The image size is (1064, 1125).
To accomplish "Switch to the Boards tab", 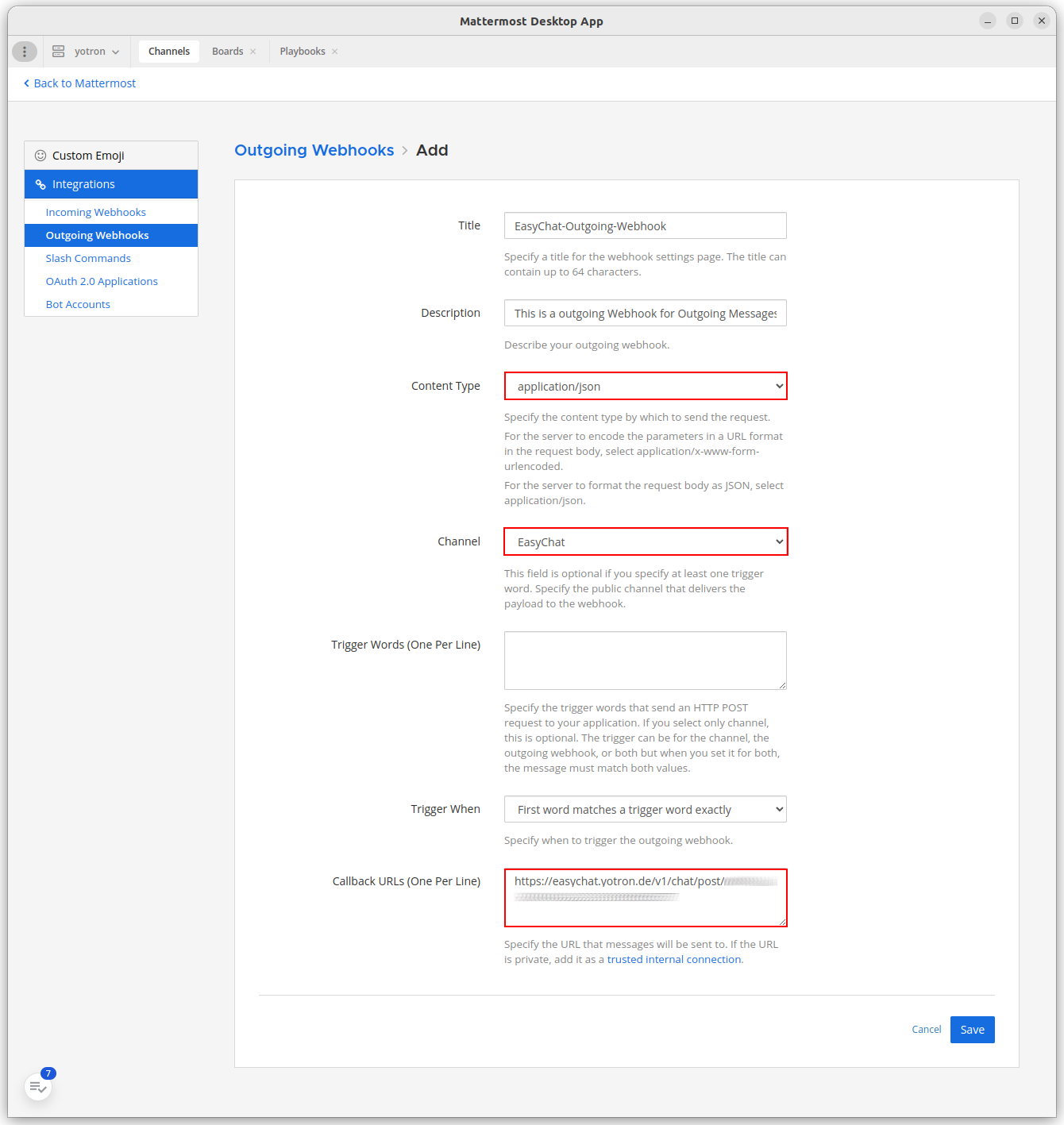I will coord(228,52).
